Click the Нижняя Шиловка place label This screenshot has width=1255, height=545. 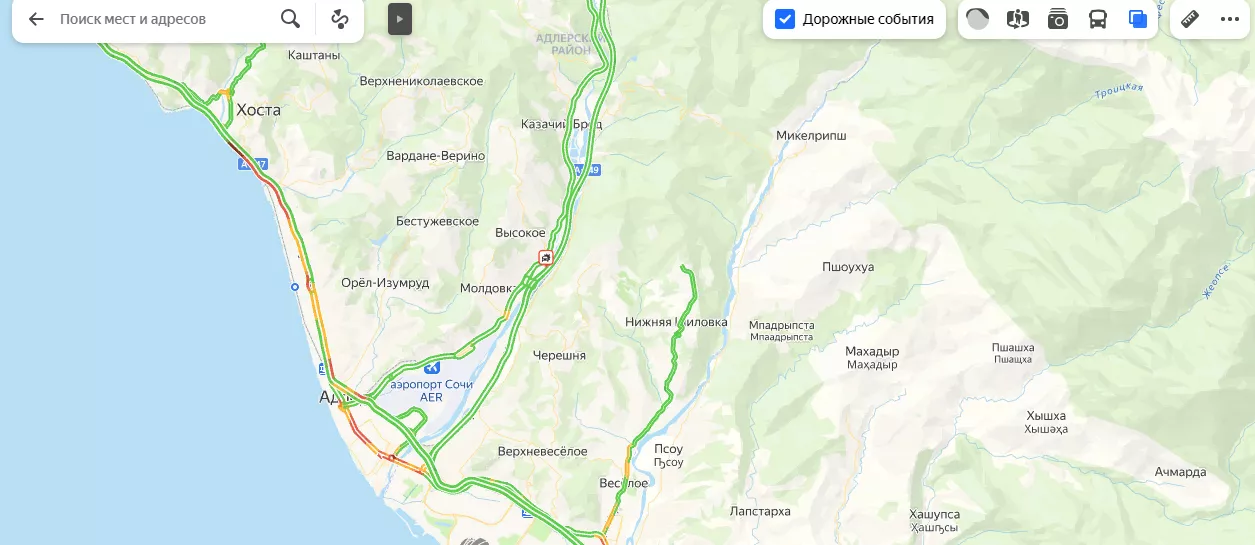676,322
